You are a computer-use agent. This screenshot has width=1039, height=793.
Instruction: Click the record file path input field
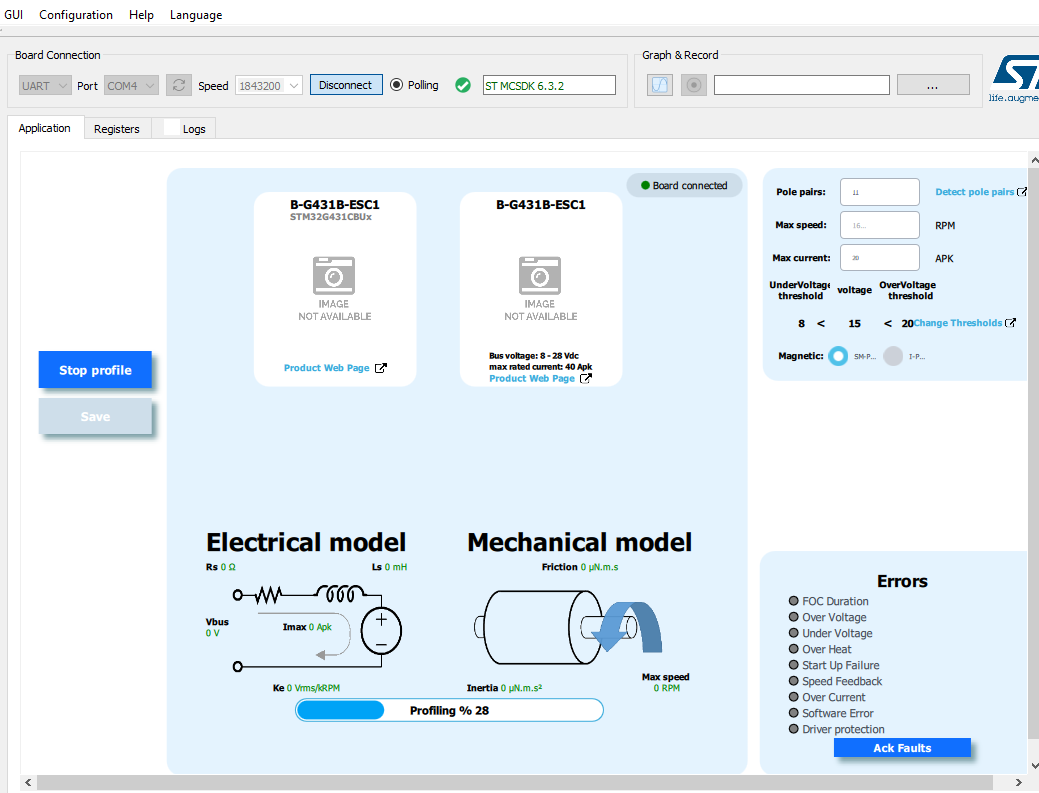[x=800, y=85]
